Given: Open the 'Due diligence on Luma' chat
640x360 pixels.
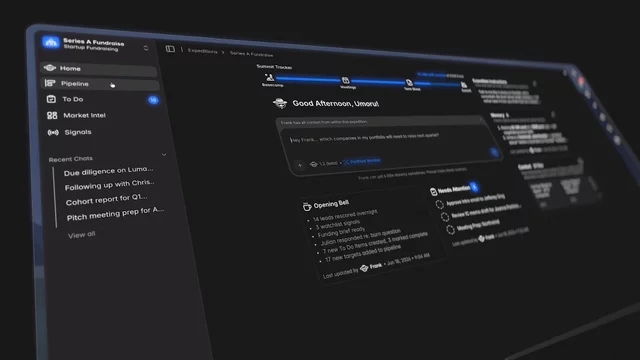Looking at the screenshot, I should click(x=109, y=171).
